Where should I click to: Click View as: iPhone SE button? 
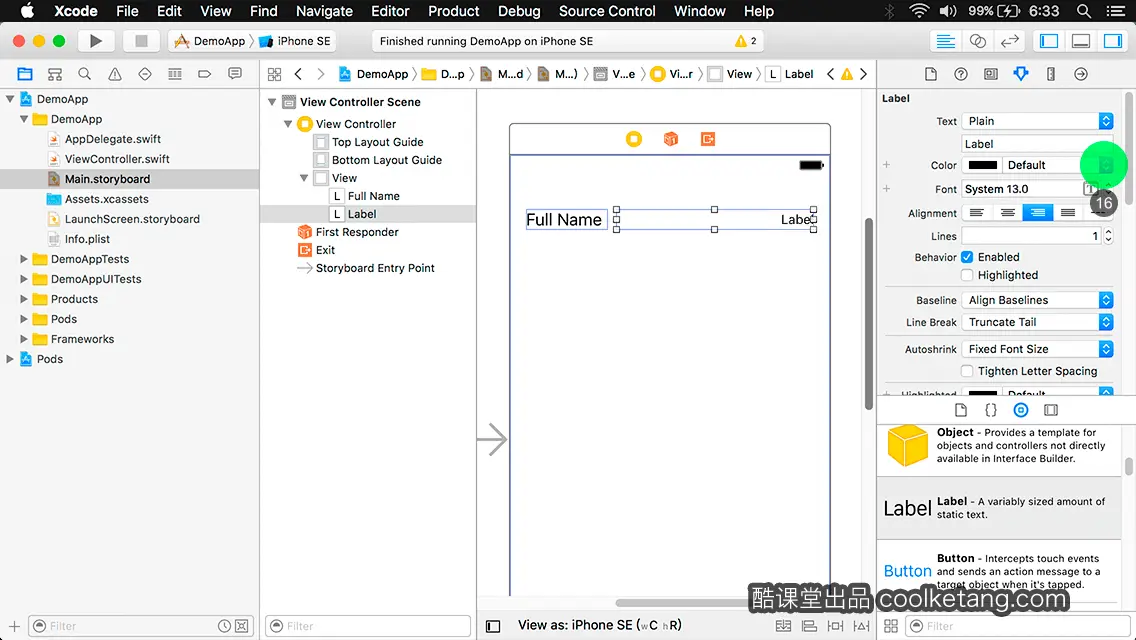pyautogui.click(x=599, y=626)
